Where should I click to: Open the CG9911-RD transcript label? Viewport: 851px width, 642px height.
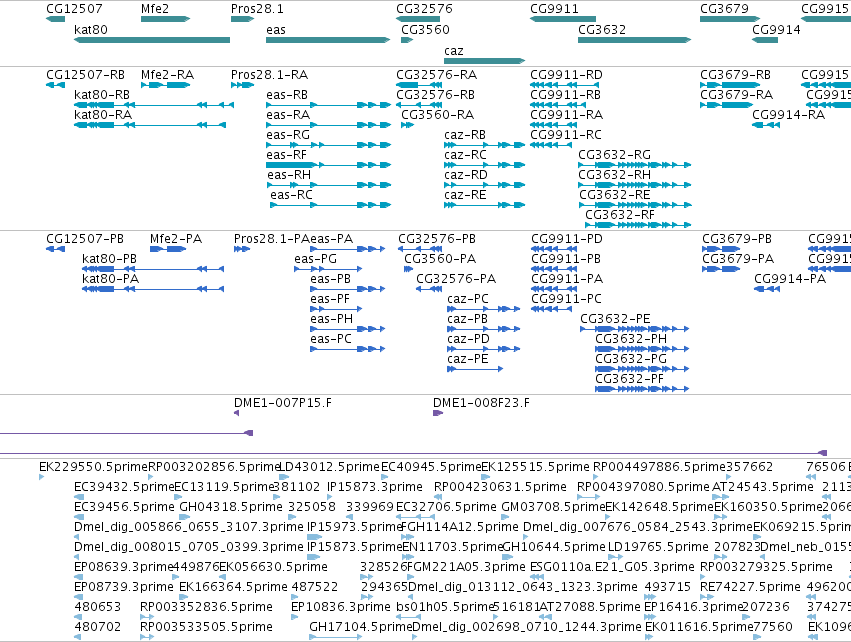[567, 74]
